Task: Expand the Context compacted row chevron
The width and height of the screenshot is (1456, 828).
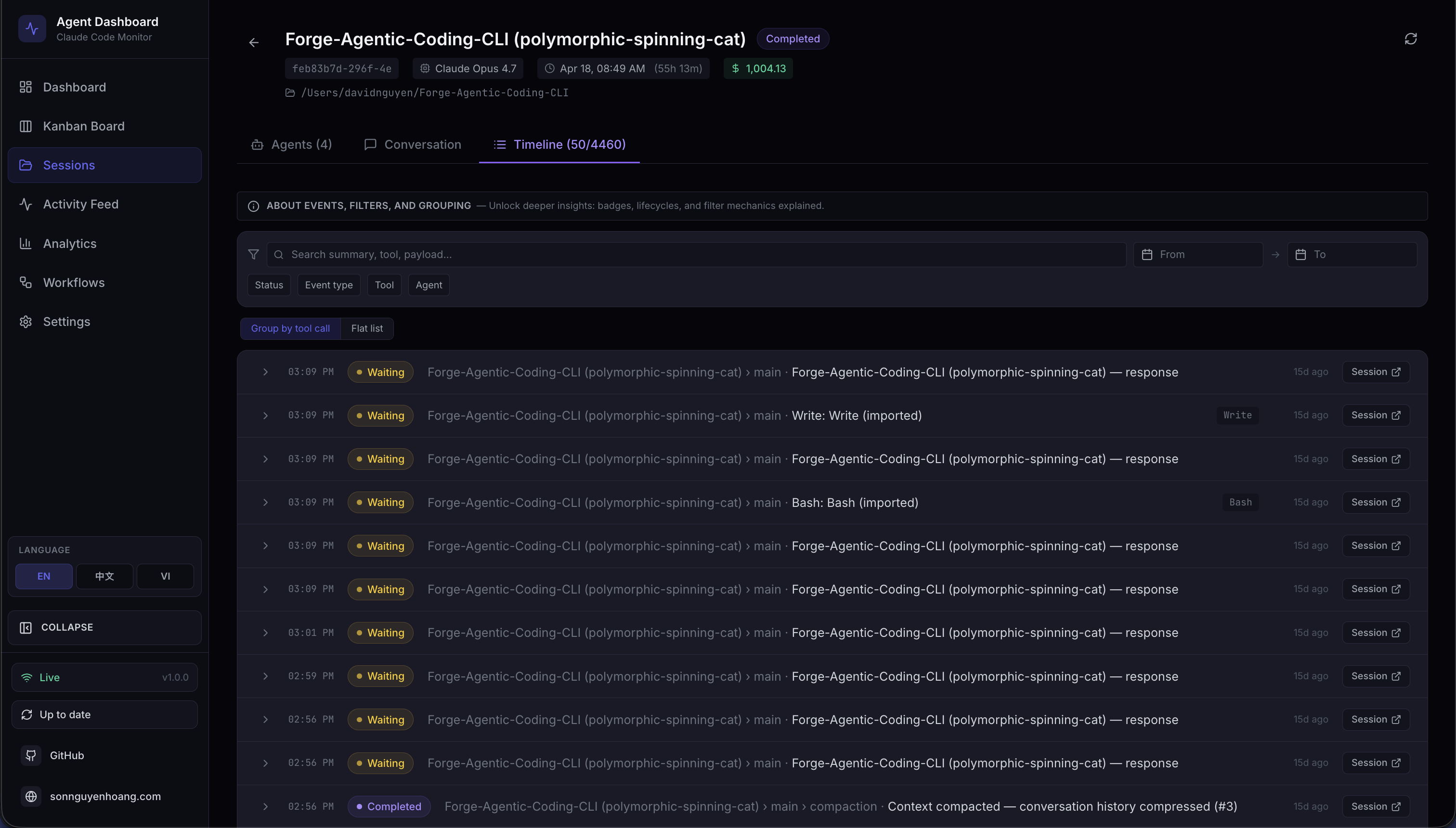Action: pyautogui.click(x=265, y=806)
